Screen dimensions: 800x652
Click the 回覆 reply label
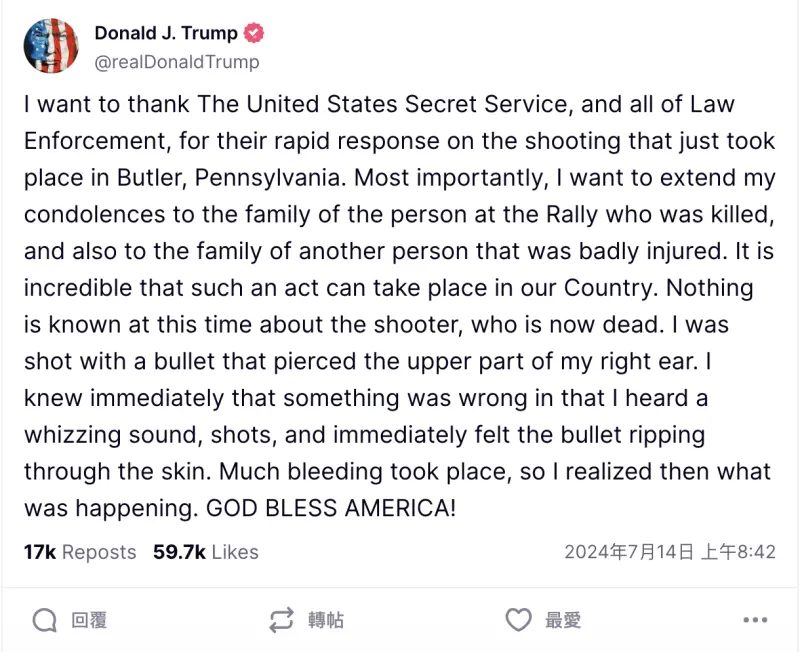click(89, 621)
